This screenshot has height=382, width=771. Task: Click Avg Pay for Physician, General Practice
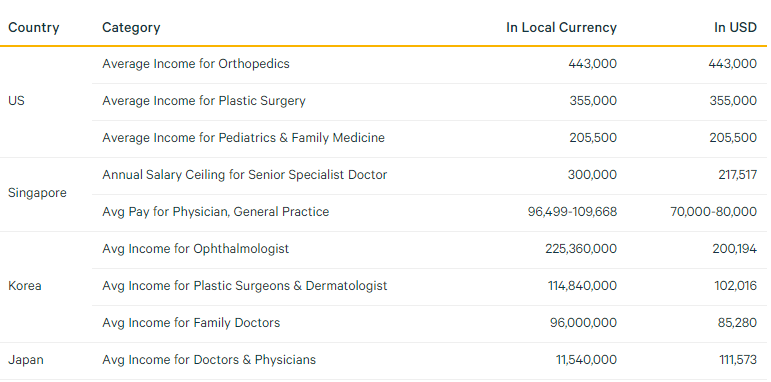point(215,212)
